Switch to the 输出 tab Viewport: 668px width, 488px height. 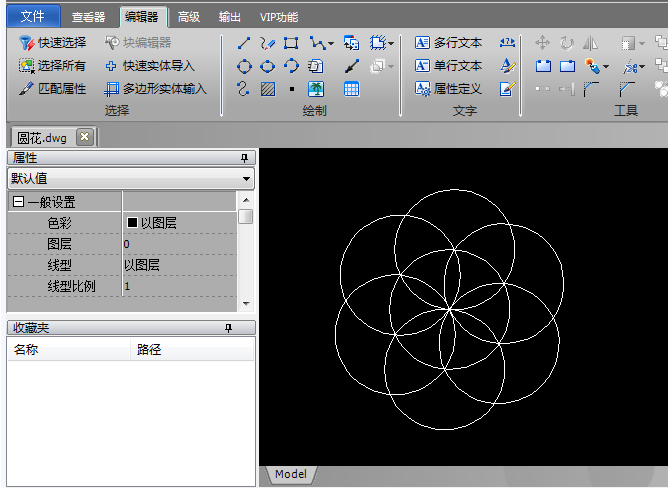click(230, 17)
